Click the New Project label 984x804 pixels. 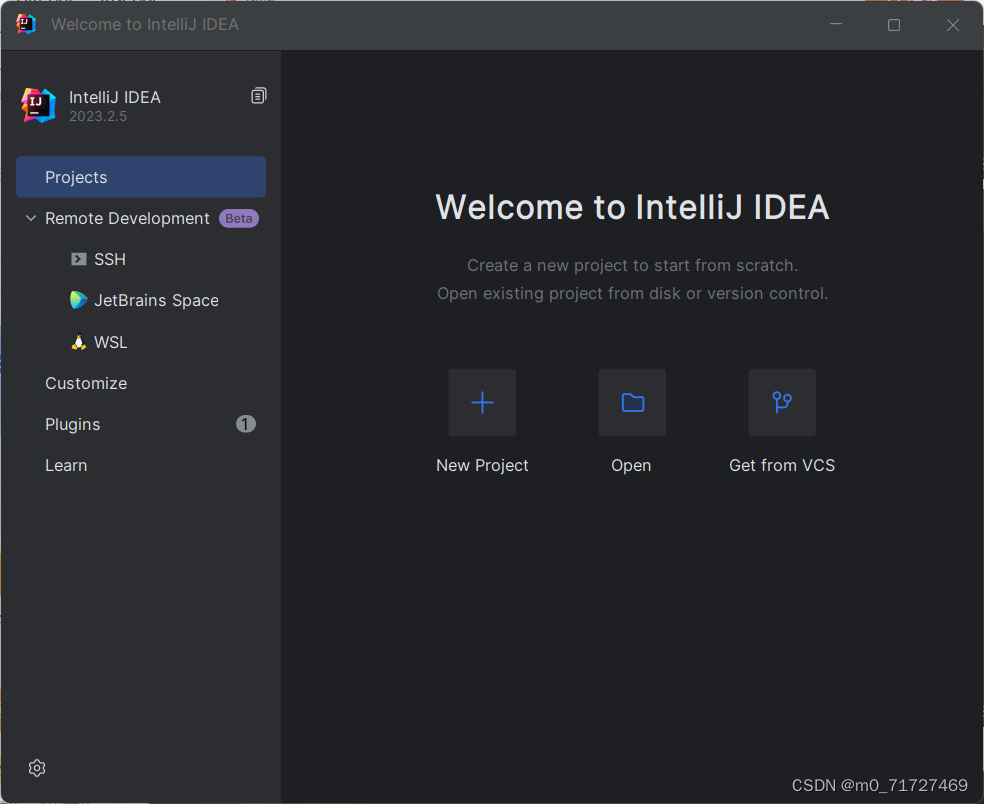click(482, 465)
